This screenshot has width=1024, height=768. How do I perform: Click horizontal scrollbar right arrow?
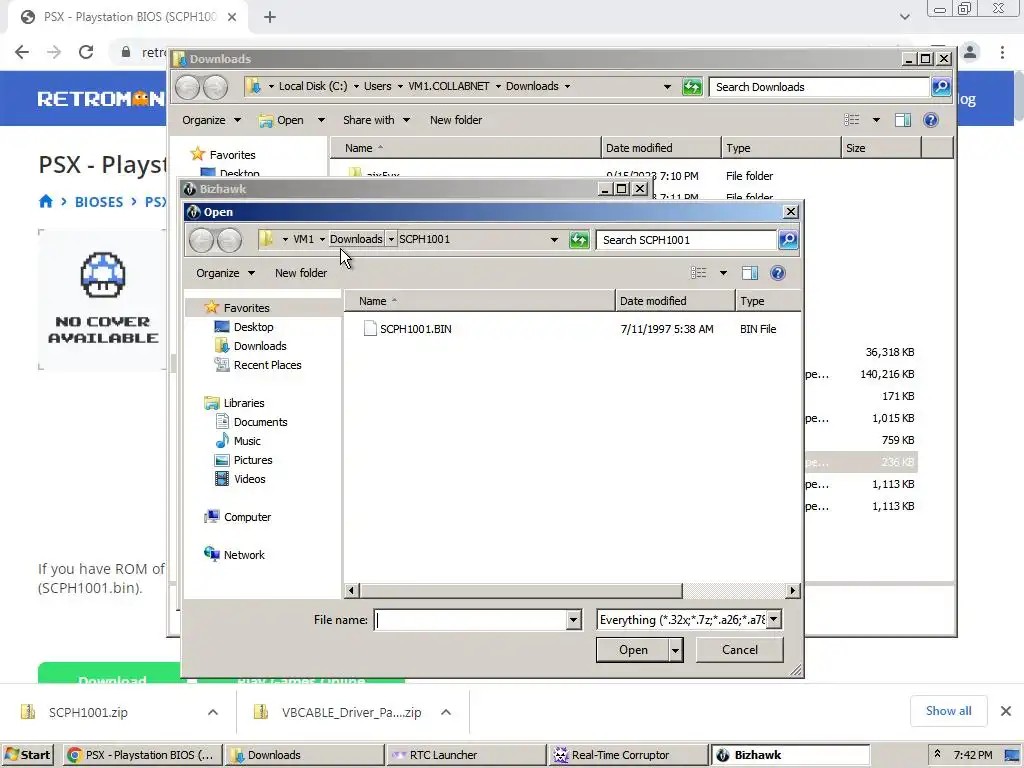click(x=792, y=590)
